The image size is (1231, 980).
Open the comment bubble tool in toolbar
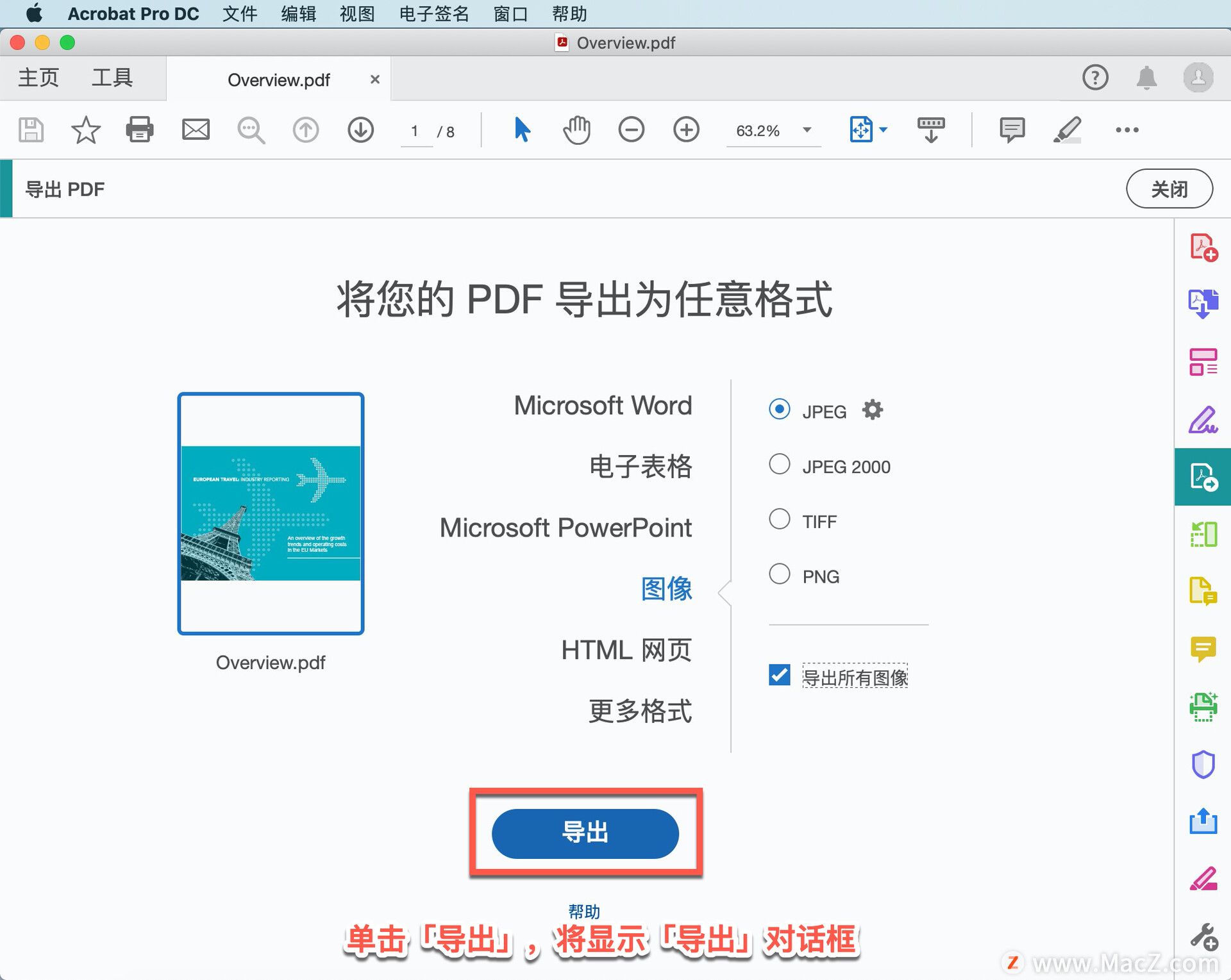[1012, 129]
